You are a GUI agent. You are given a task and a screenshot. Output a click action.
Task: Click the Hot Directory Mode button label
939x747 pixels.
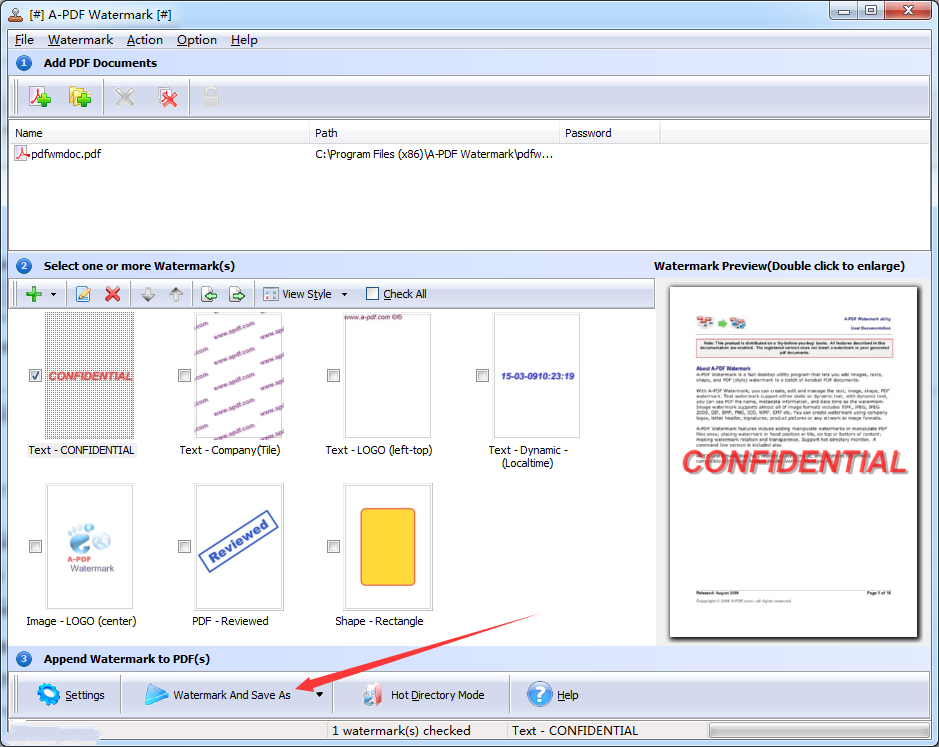click(438, 695)
